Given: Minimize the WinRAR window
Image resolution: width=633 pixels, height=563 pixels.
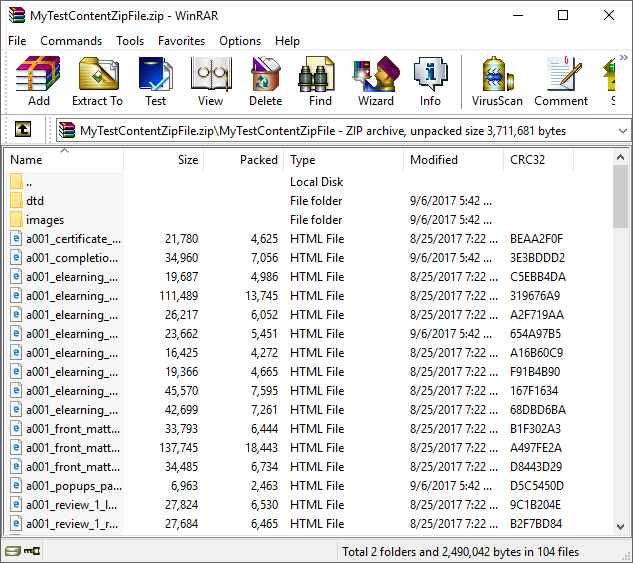Looking at the screenshot, I should click(x=518, y=15).
